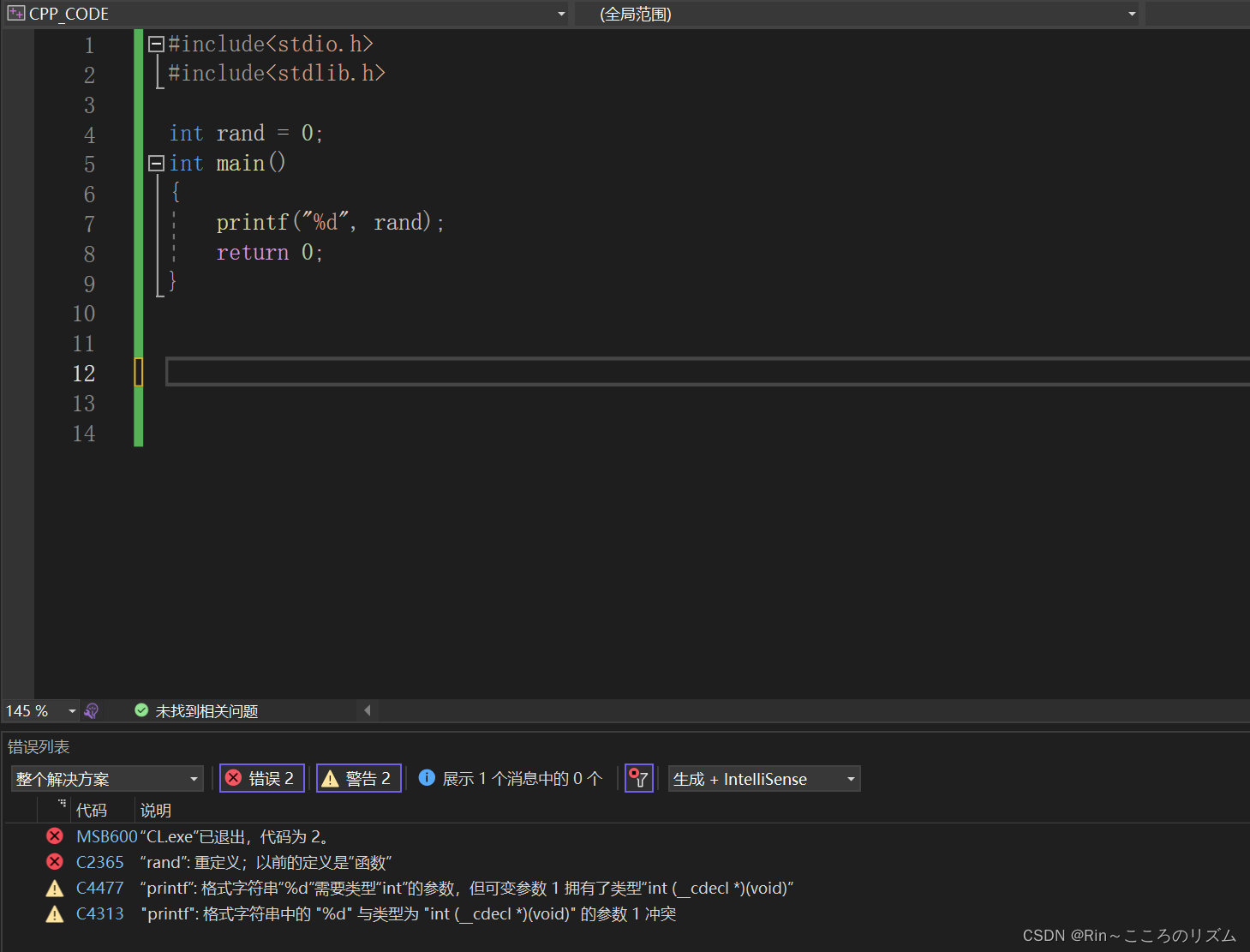
Task: Open the (全局范围) scope dropdown
Action: click(x=1133, y=13)
